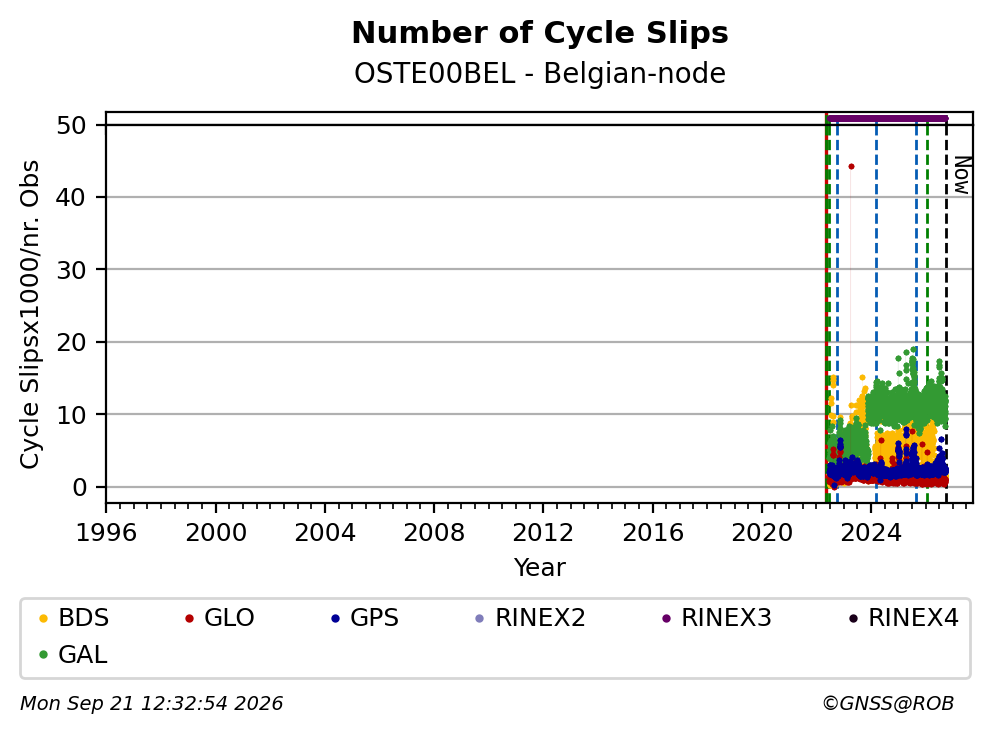Click the 2012 x-axis tick label

coord(543,533)
